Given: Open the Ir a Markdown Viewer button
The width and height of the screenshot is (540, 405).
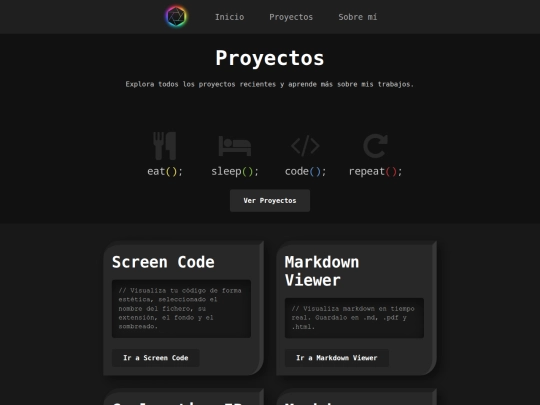Looking at the screenshot, I should 337,358.
